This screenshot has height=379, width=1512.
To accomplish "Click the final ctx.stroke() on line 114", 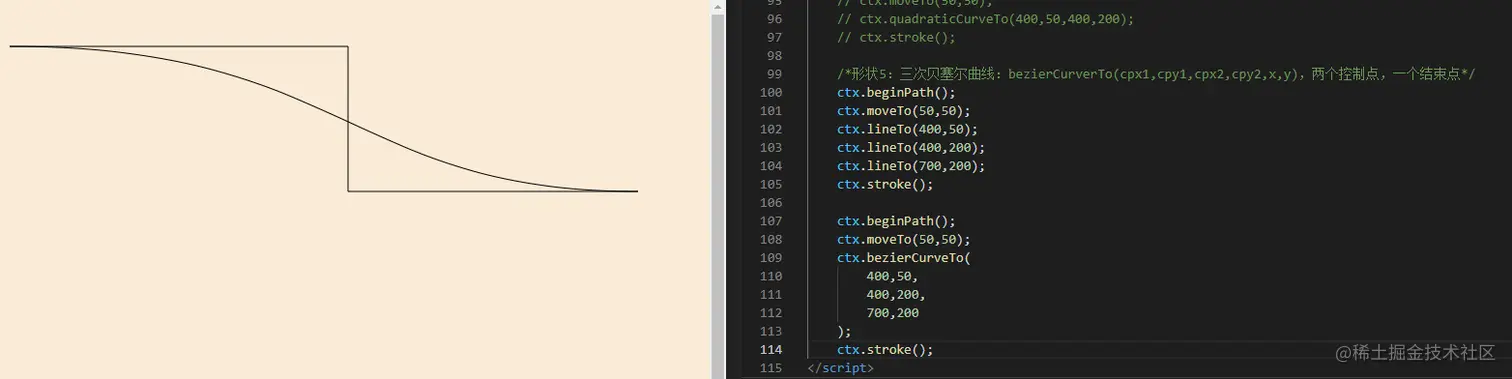I will pyautogui.click(x=885, y=349).
